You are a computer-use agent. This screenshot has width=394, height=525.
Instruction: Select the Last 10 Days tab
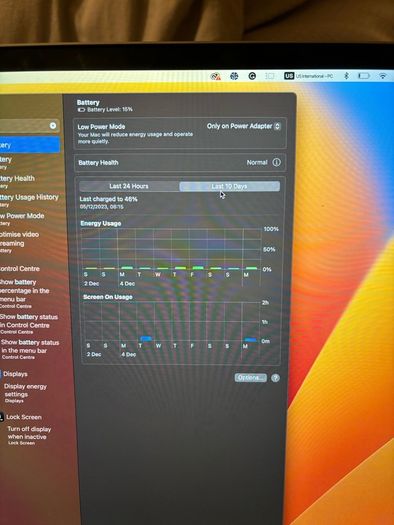230,186
